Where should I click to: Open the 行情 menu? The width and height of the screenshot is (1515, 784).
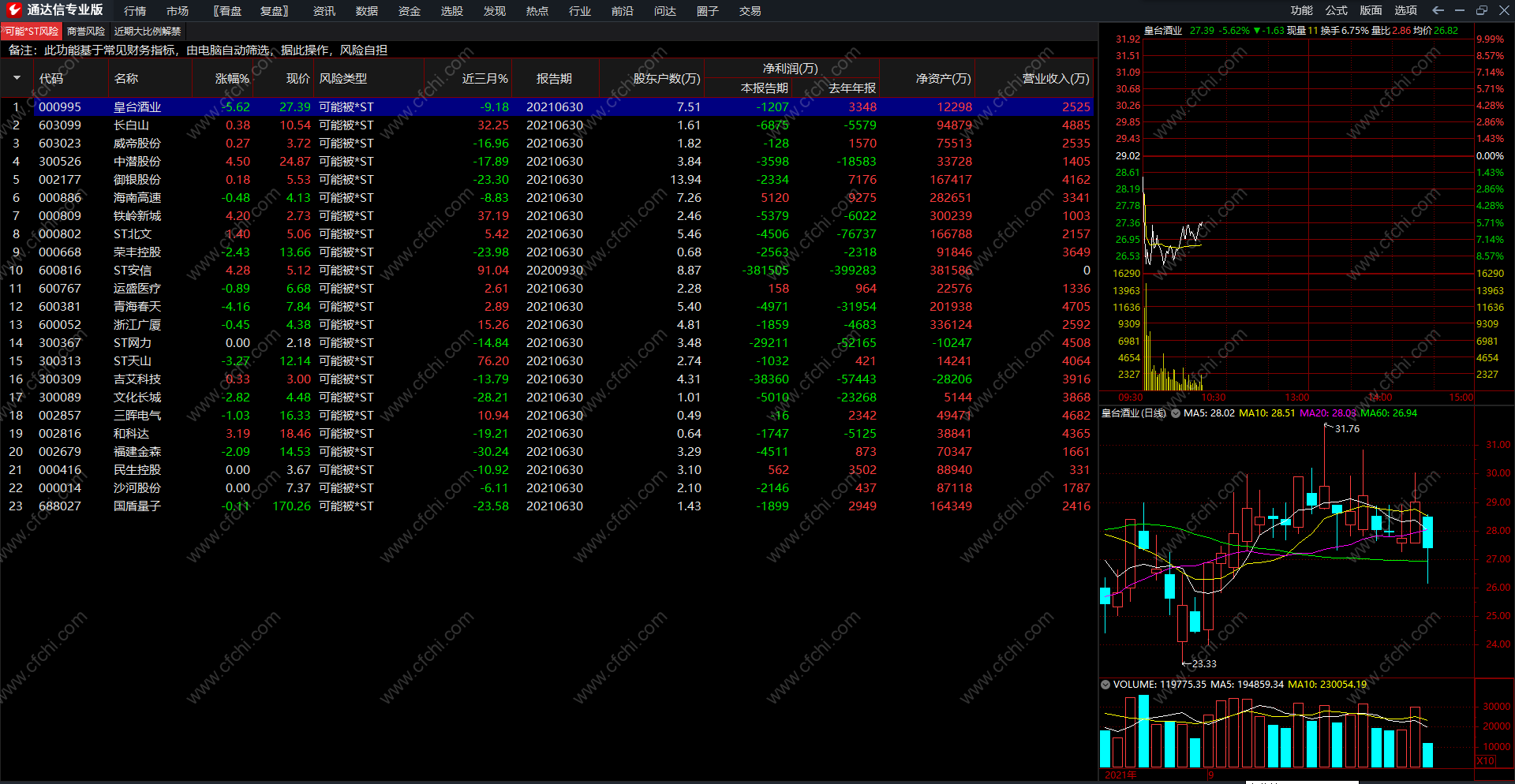[135, 11]
